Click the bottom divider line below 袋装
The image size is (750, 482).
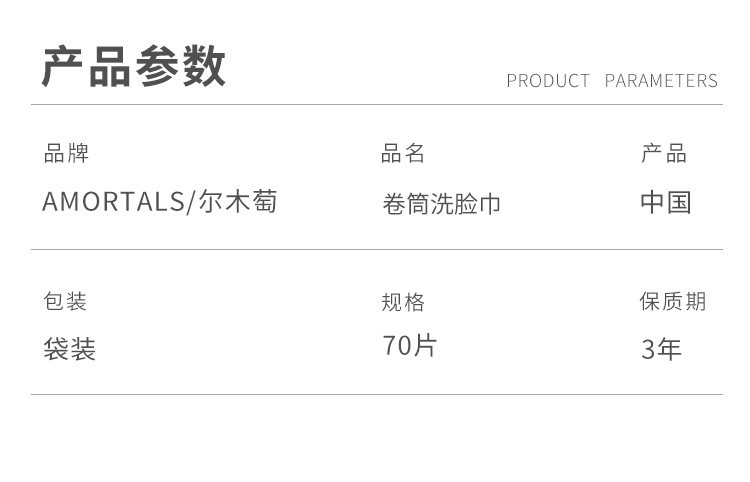(376, 395)
